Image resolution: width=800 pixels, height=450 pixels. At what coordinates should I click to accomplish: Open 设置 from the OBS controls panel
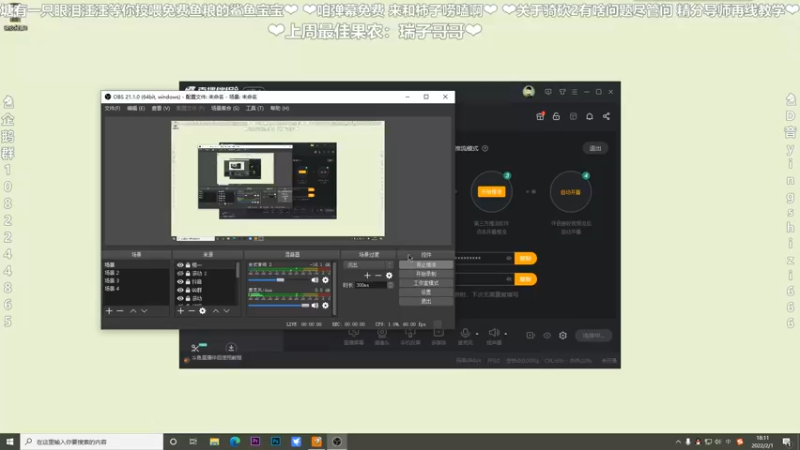(426, 292)
